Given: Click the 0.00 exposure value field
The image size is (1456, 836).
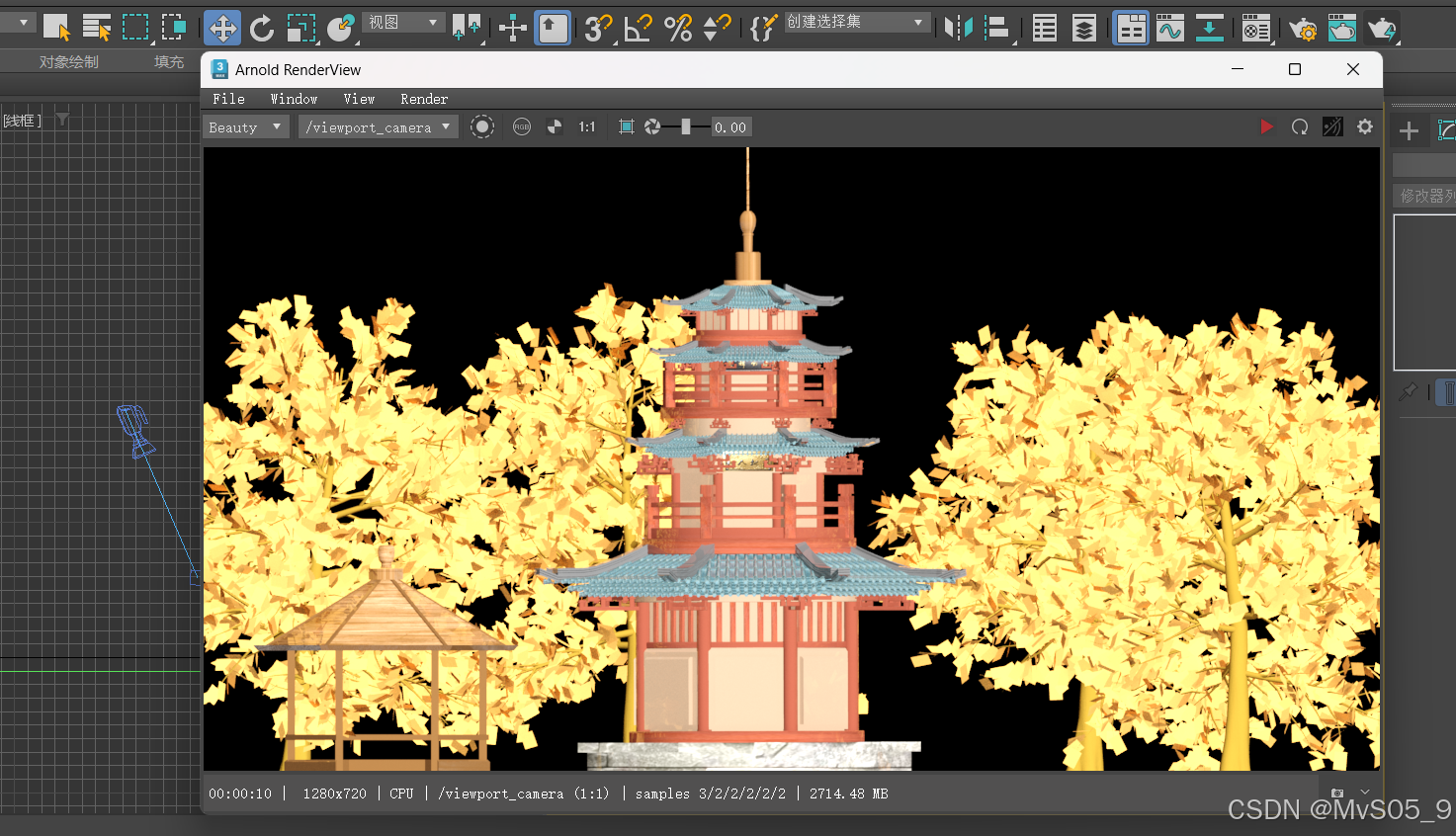Looking at the screenshot, I should click(x=730, y=126).
